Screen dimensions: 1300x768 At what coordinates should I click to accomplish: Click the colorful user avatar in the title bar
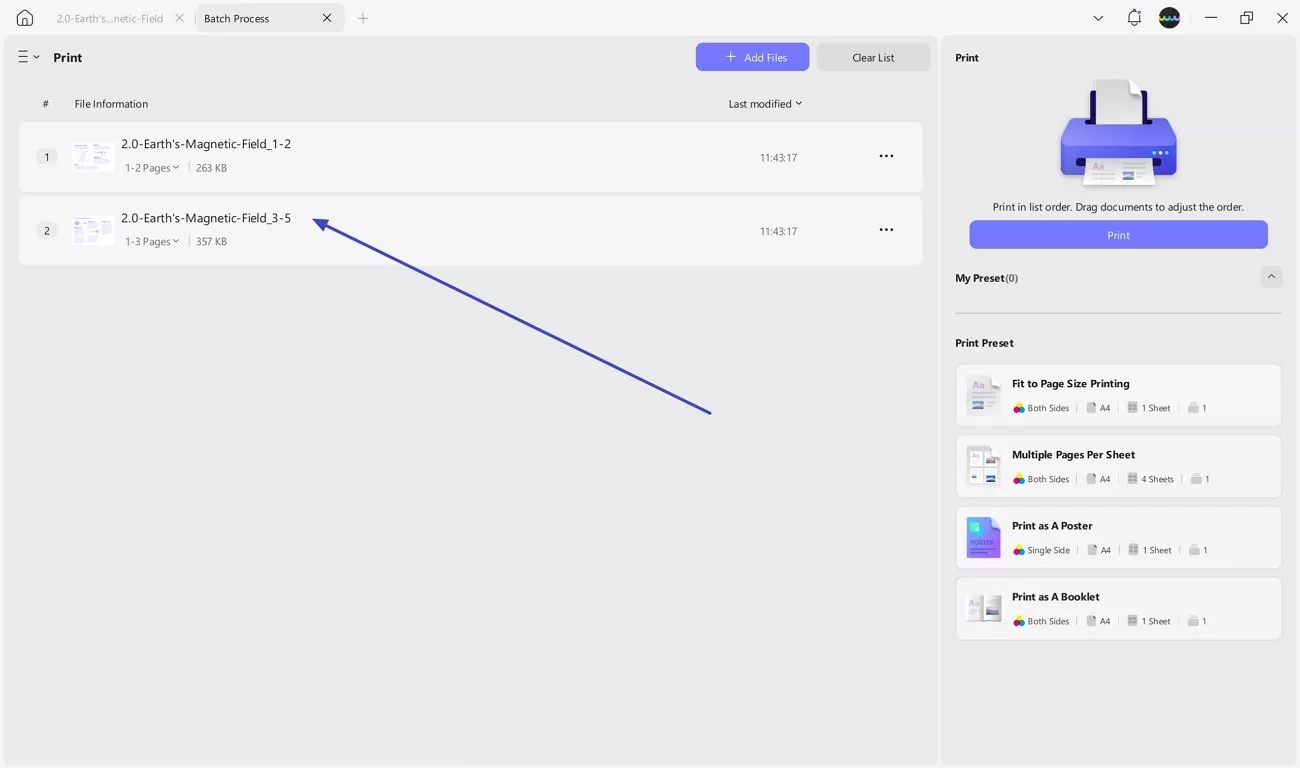pyautogui.click(x=1169, y=17)
